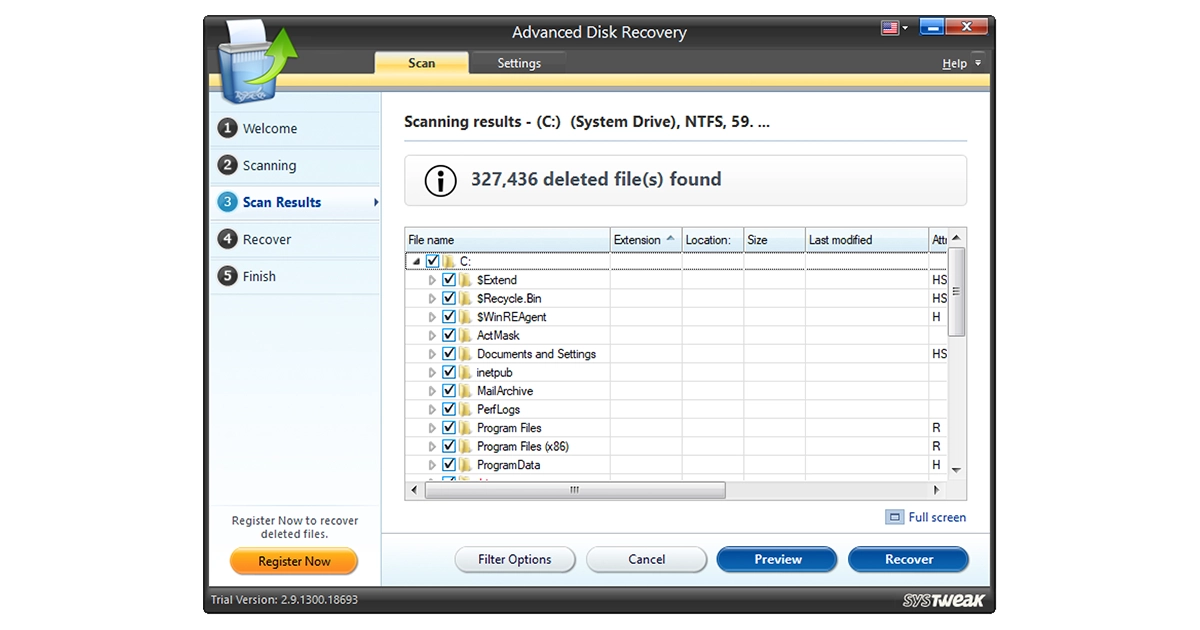Screen dimensions: 1200x630
Task: Expand the ProgramData folder node
Action: (x=433, y=465)
